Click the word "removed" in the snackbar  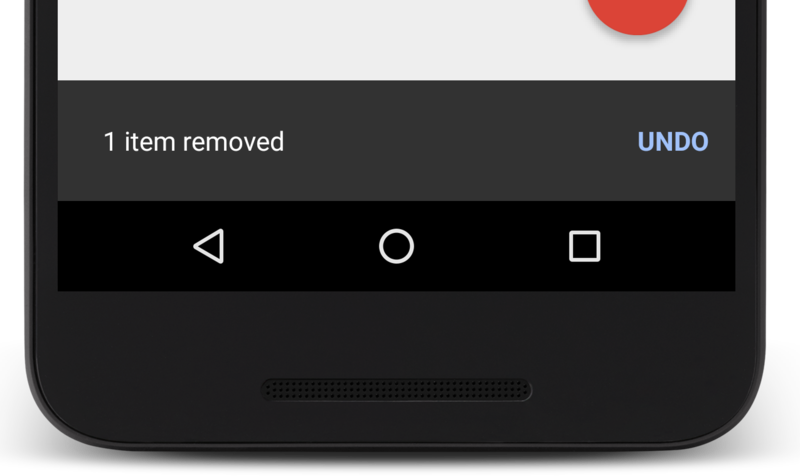pos(233,142)
